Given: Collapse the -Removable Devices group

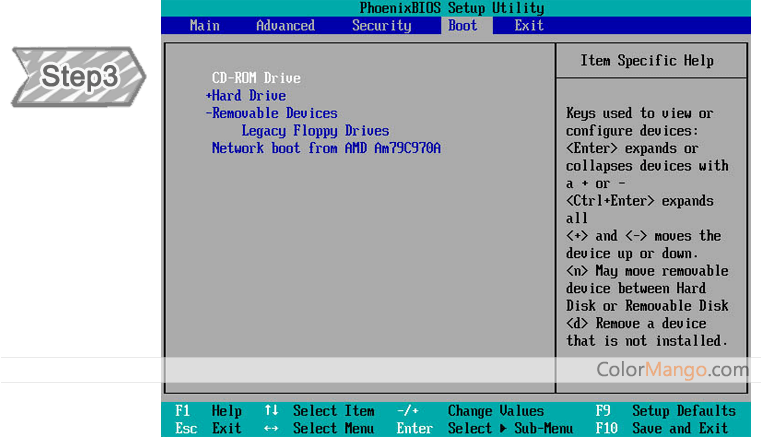Looking at the screenshot, I should coord(271,113).
